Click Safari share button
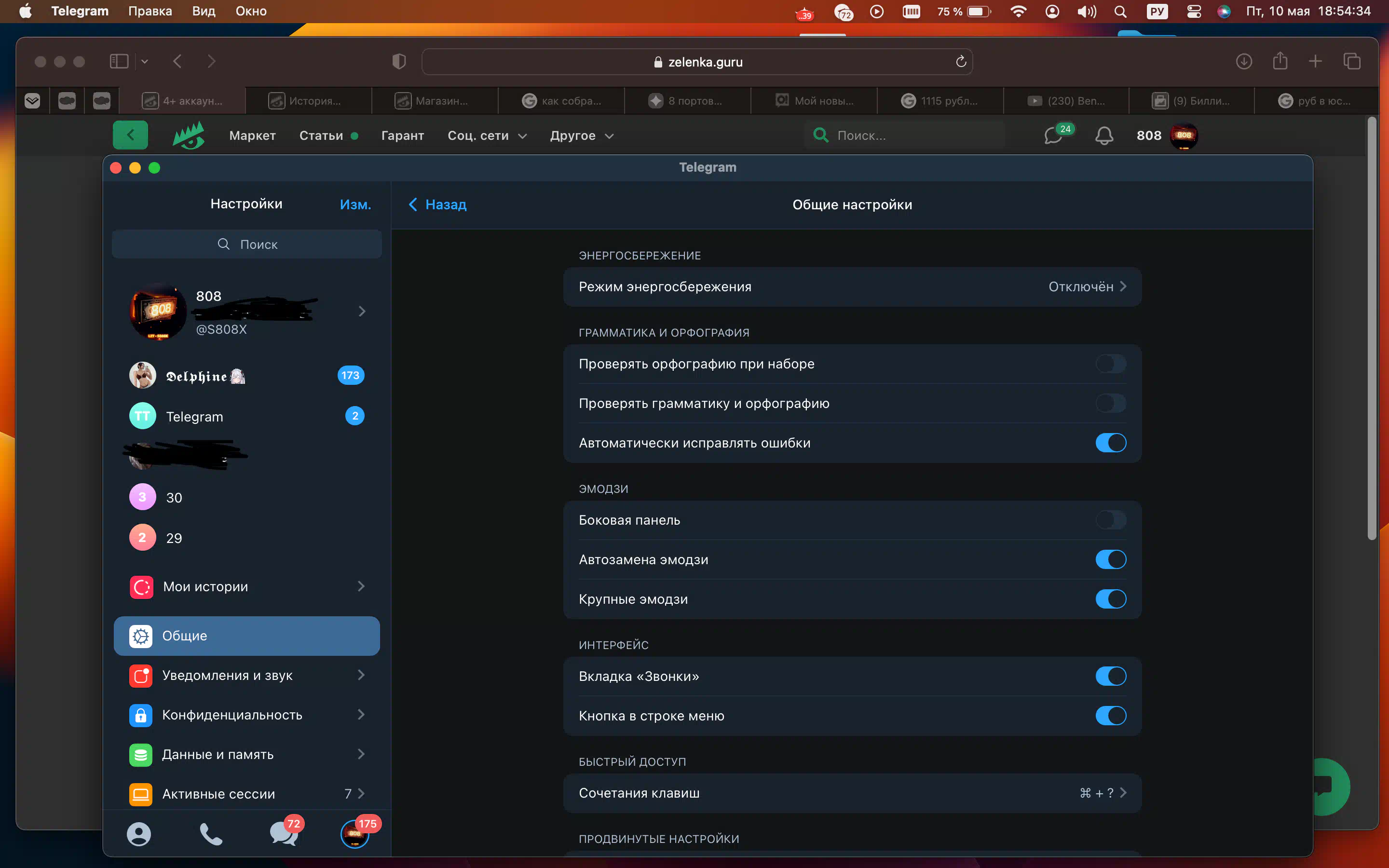 tap(1280, 61)
